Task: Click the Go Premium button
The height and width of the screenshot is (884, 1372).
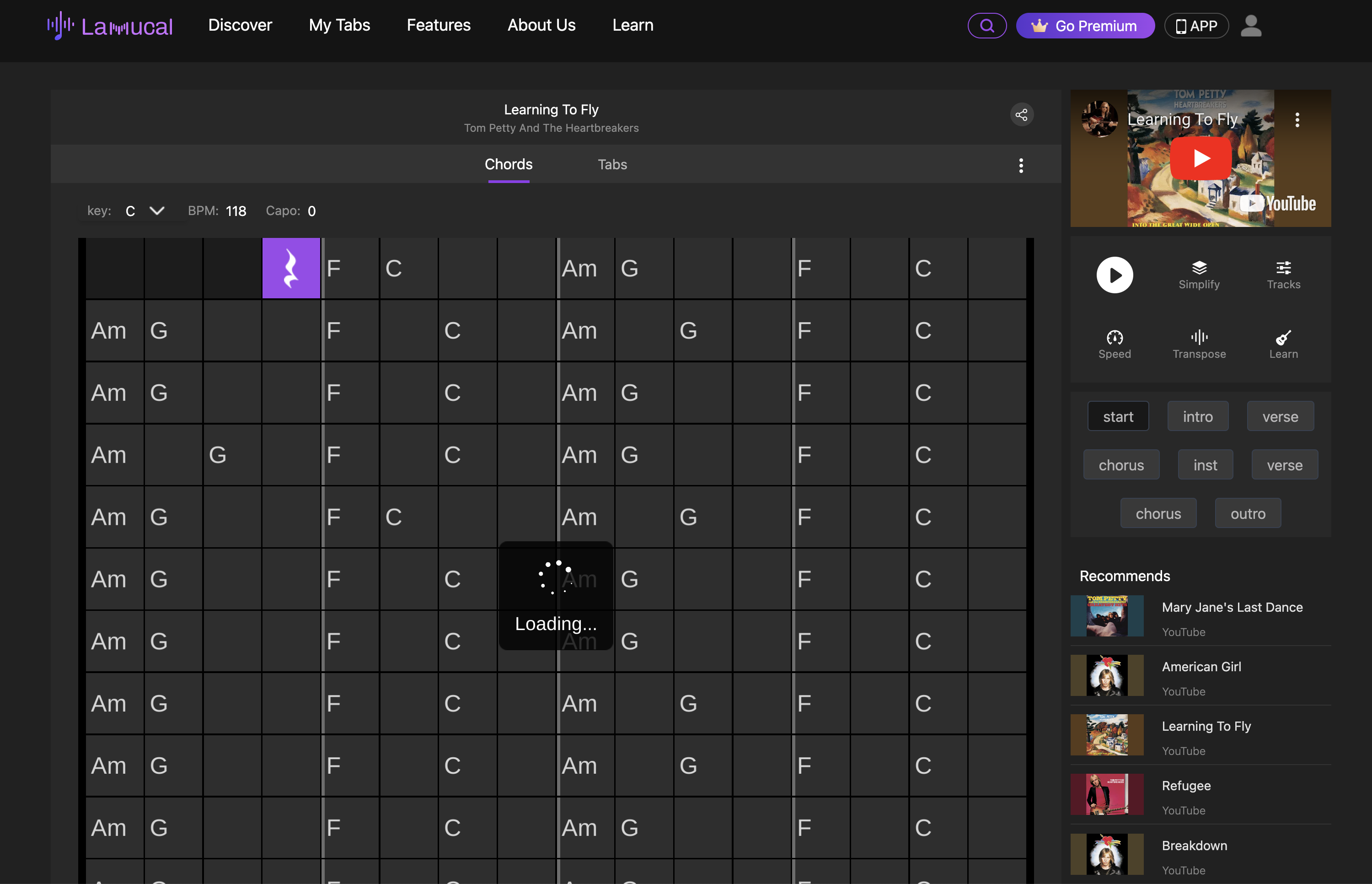Action: 1085,26
